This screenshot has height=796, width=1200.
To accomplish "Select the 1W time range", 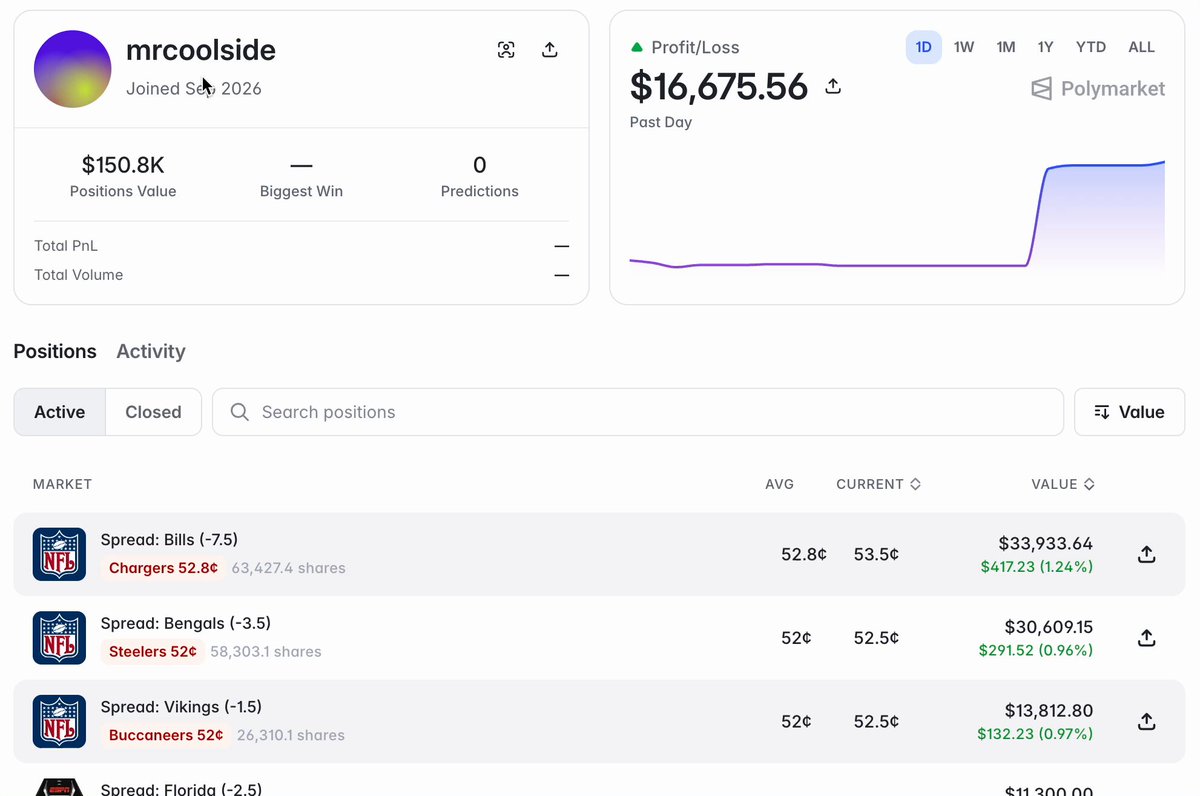I will (x=964, y=47).
